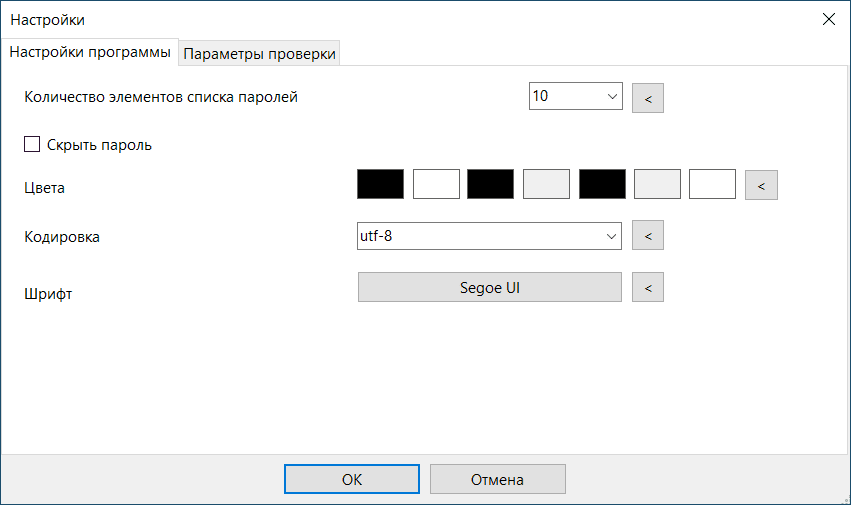The width and height of the screenshot is (851, 505).
Task: Select the third color swatch, black
Action: [490, 185]
